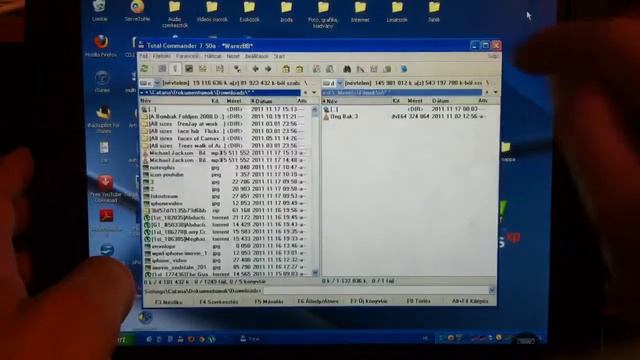Open the Start menu in menu bar
This screenshot has width=640, height=360.
coord(279,56)
